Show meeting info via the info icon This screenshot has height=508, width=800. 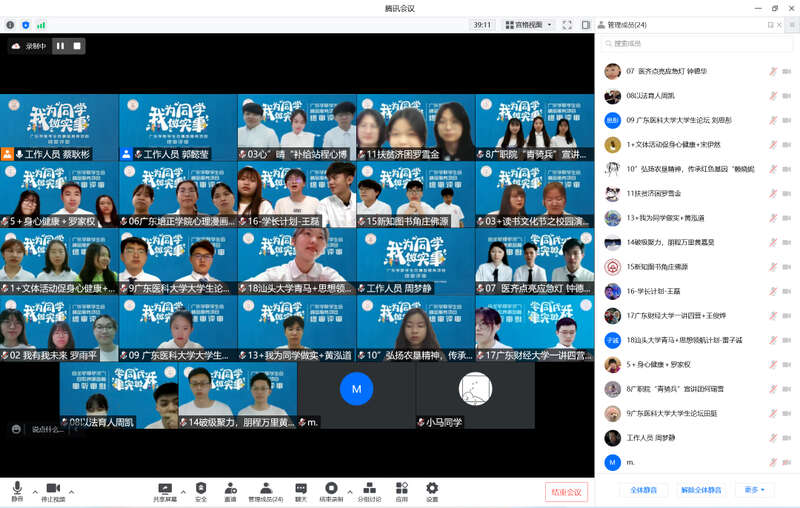(11, 24)
